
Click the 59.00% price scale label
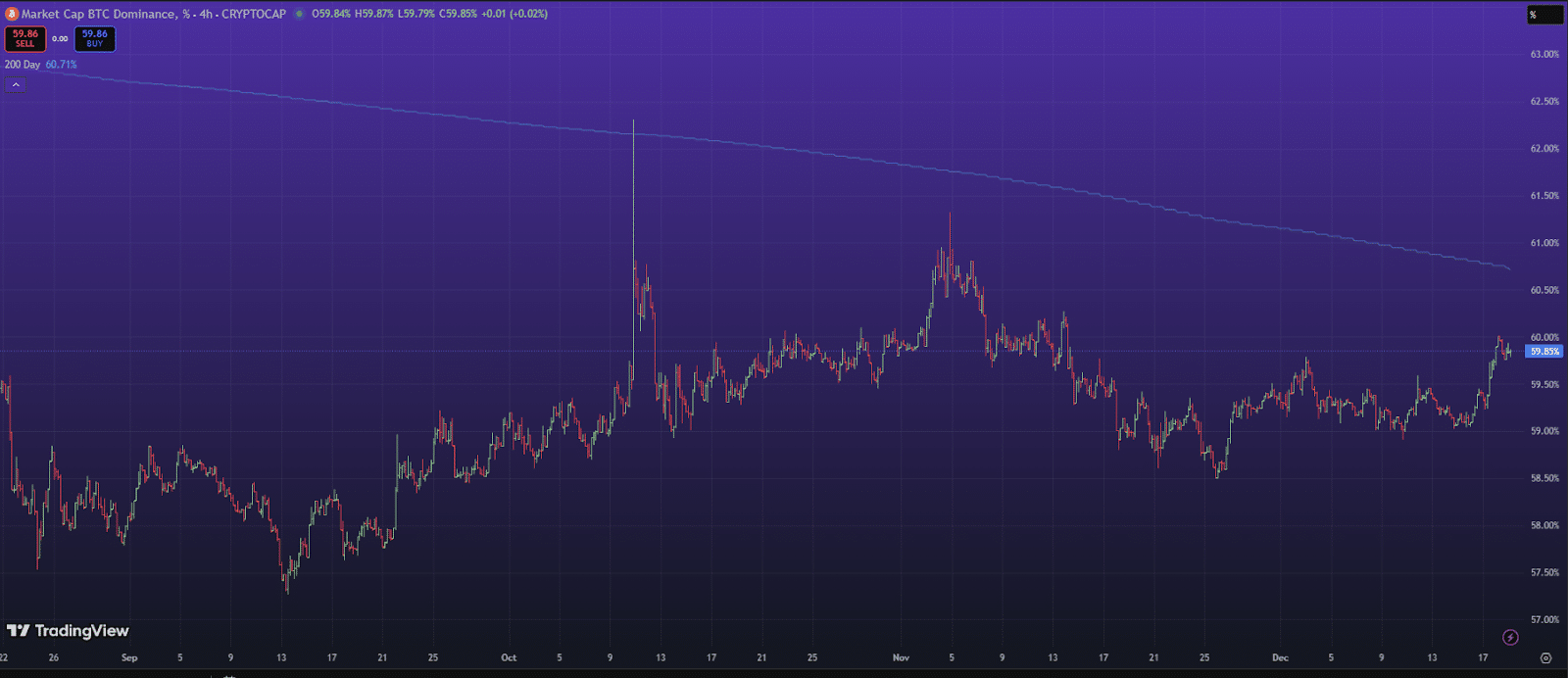point(1544,431)
